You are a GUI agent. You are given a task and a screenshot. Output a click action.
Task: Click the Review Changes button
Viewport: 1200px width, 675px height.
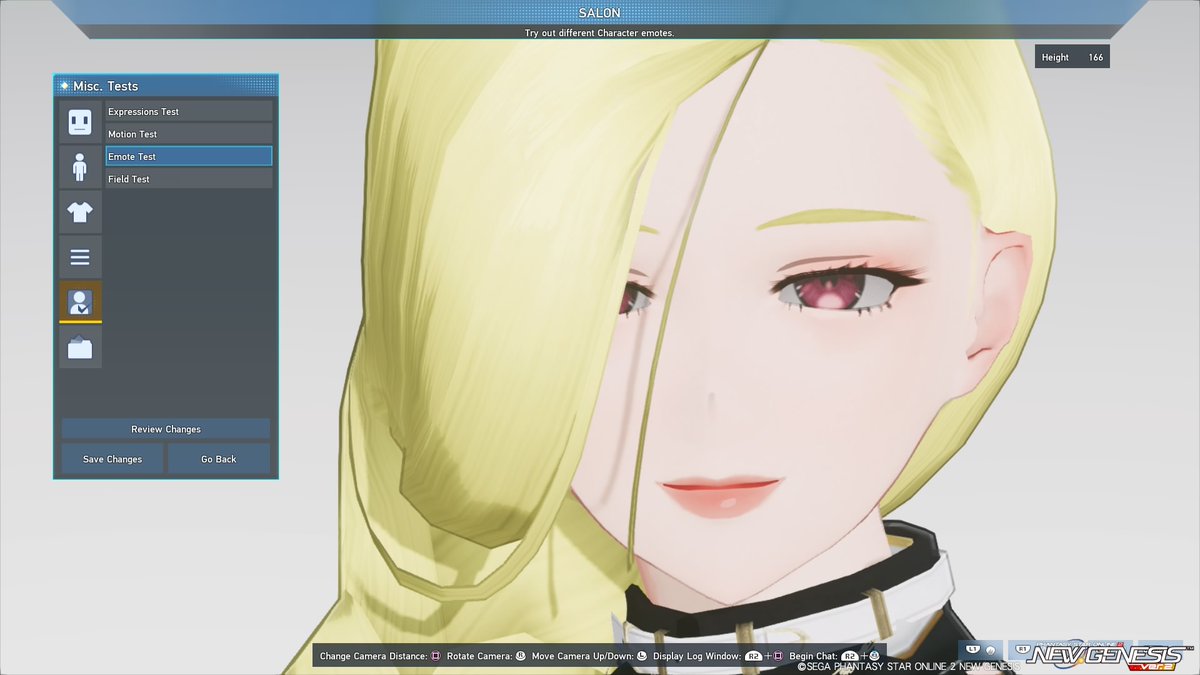pos(166,429)
